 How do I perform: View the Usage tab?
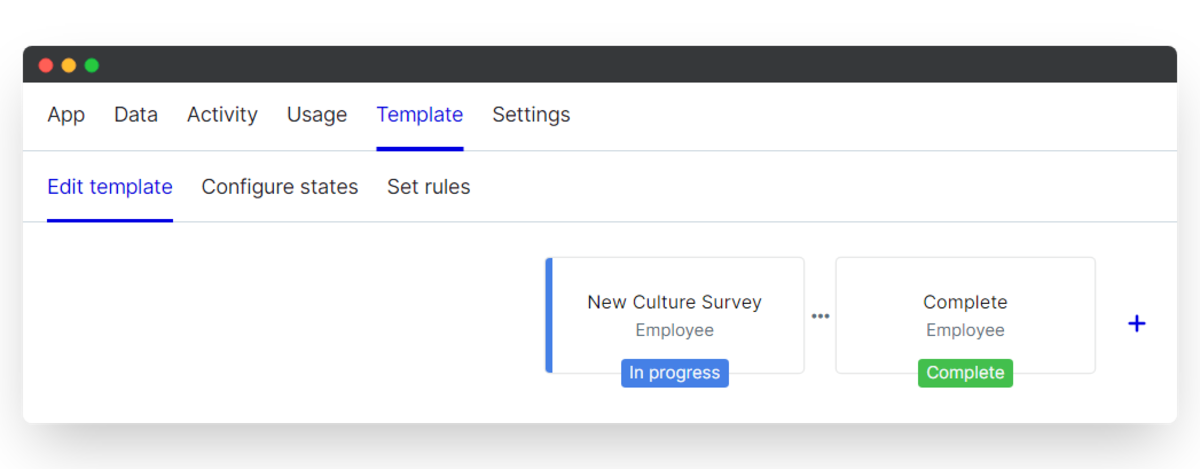317,115
